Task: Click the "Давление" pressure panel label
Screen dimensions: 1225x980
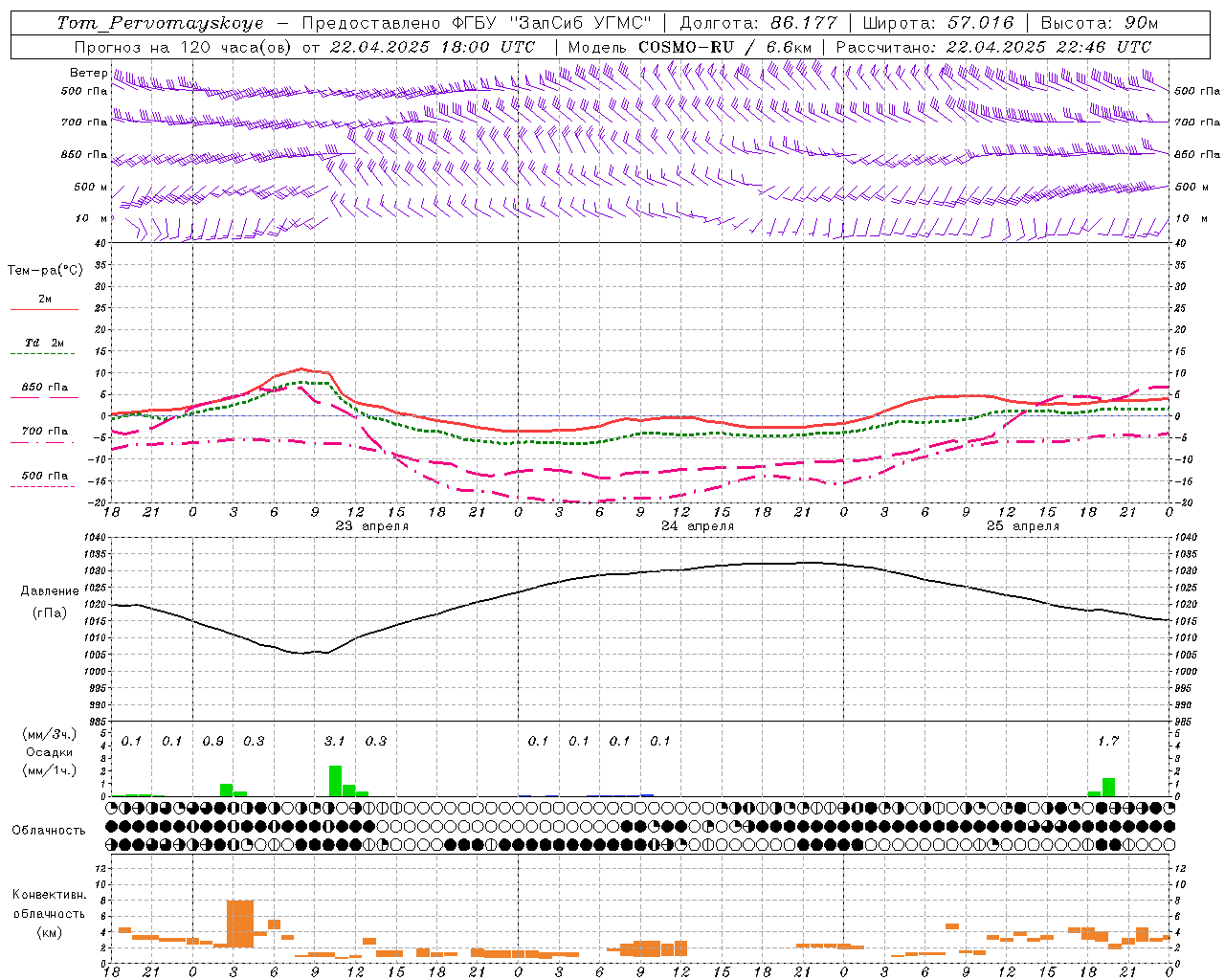Action: pos(50,591)
